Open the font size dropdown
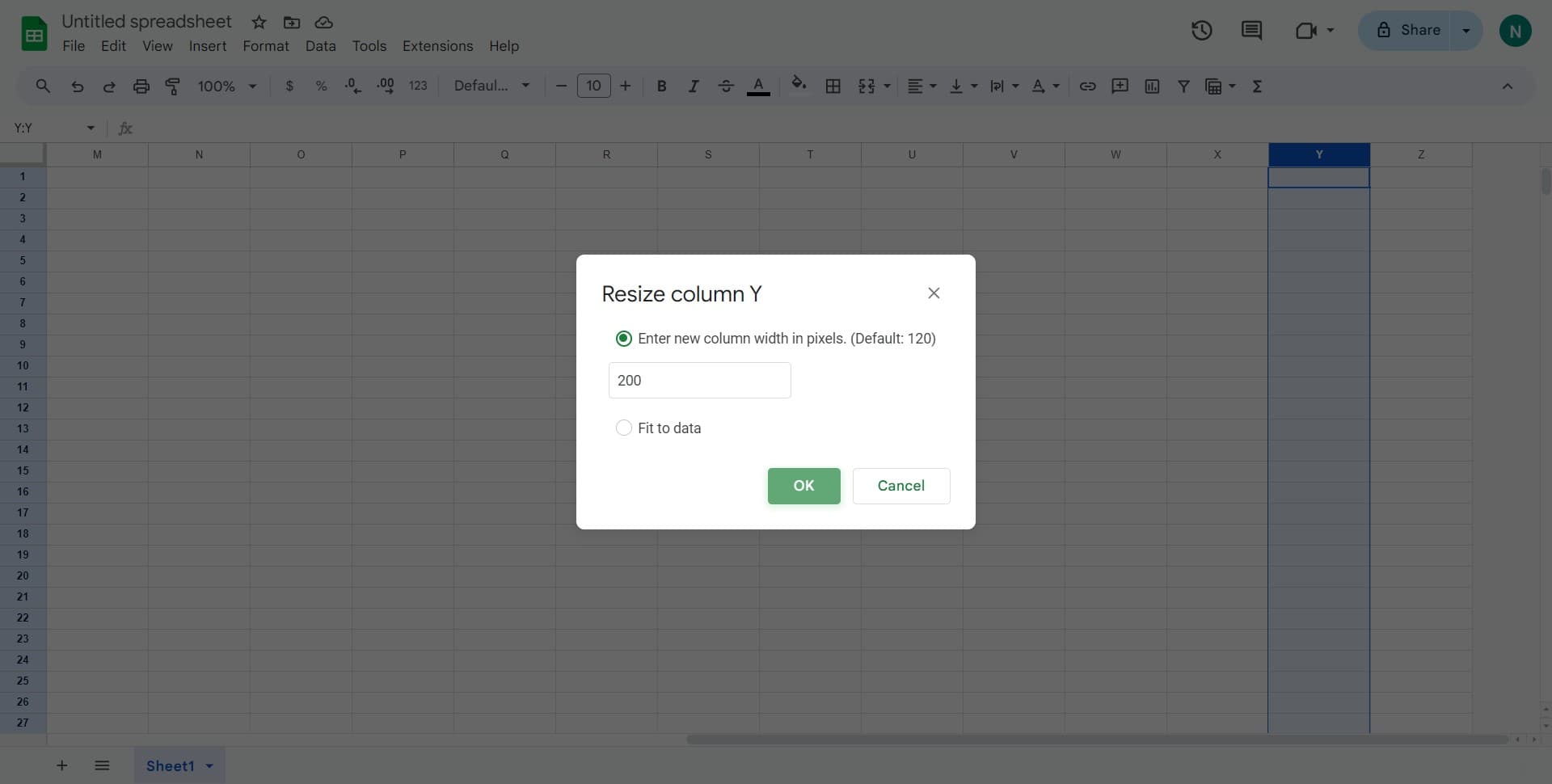The image size is (1552, 784). coord(594,86)
